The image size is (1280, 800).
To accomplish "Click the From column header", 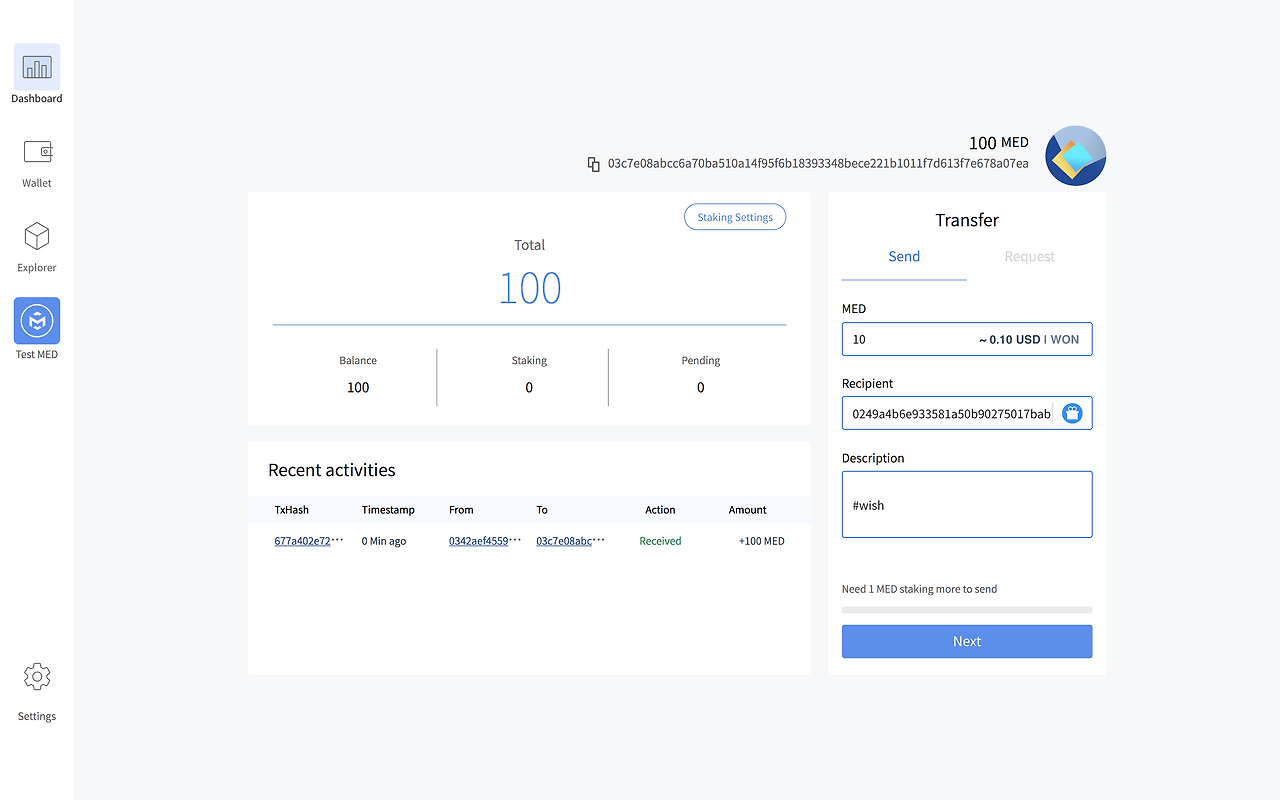I will pyautogui.click(x=461, y=510).
